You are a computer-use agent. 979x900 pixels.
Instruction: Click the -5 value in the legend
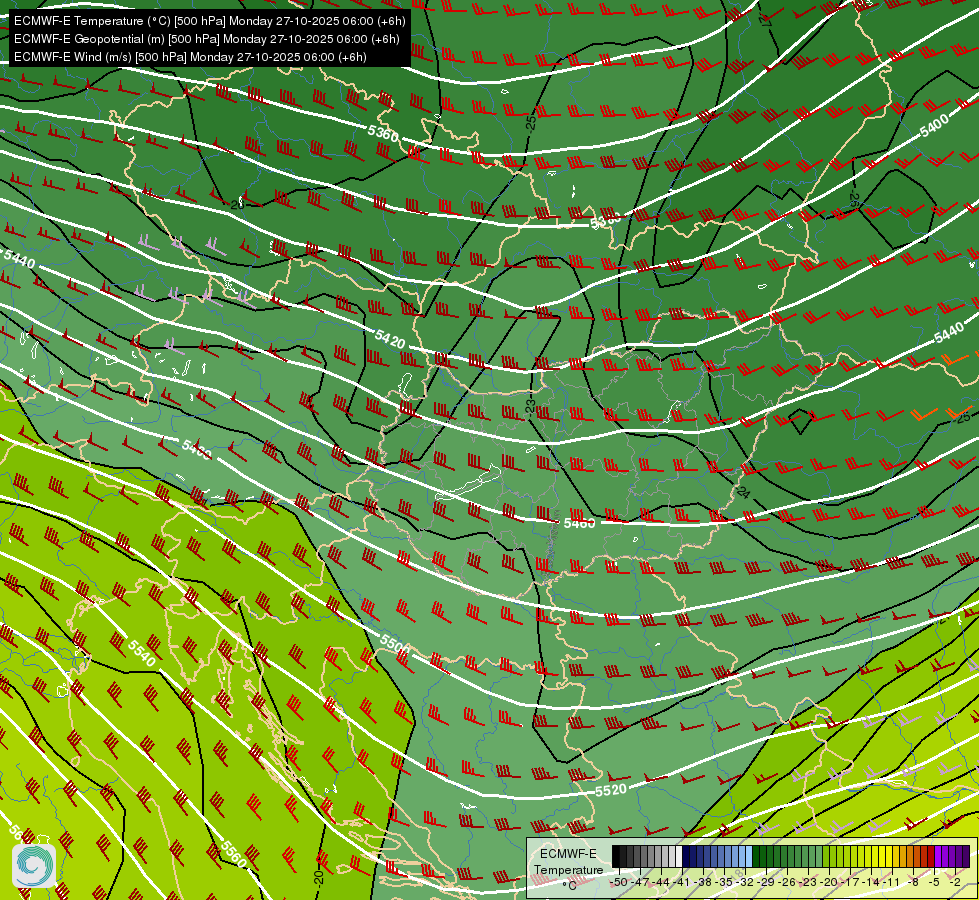pos(934,883)
